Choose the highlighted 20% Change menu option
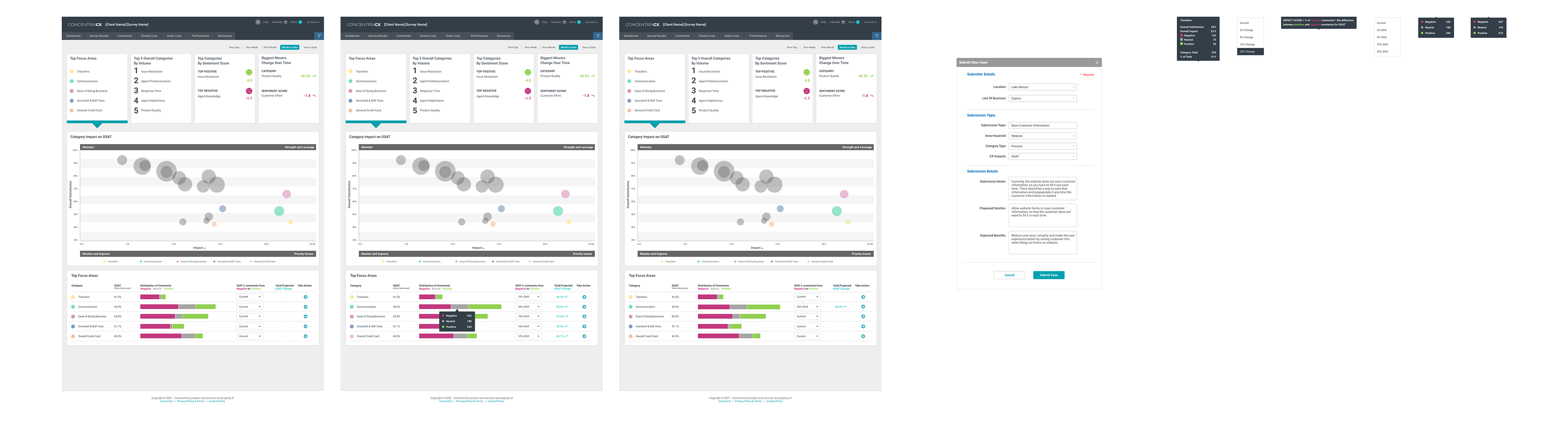The width and height of the screenshot is (1568, 425). (x=1250, y=52)
